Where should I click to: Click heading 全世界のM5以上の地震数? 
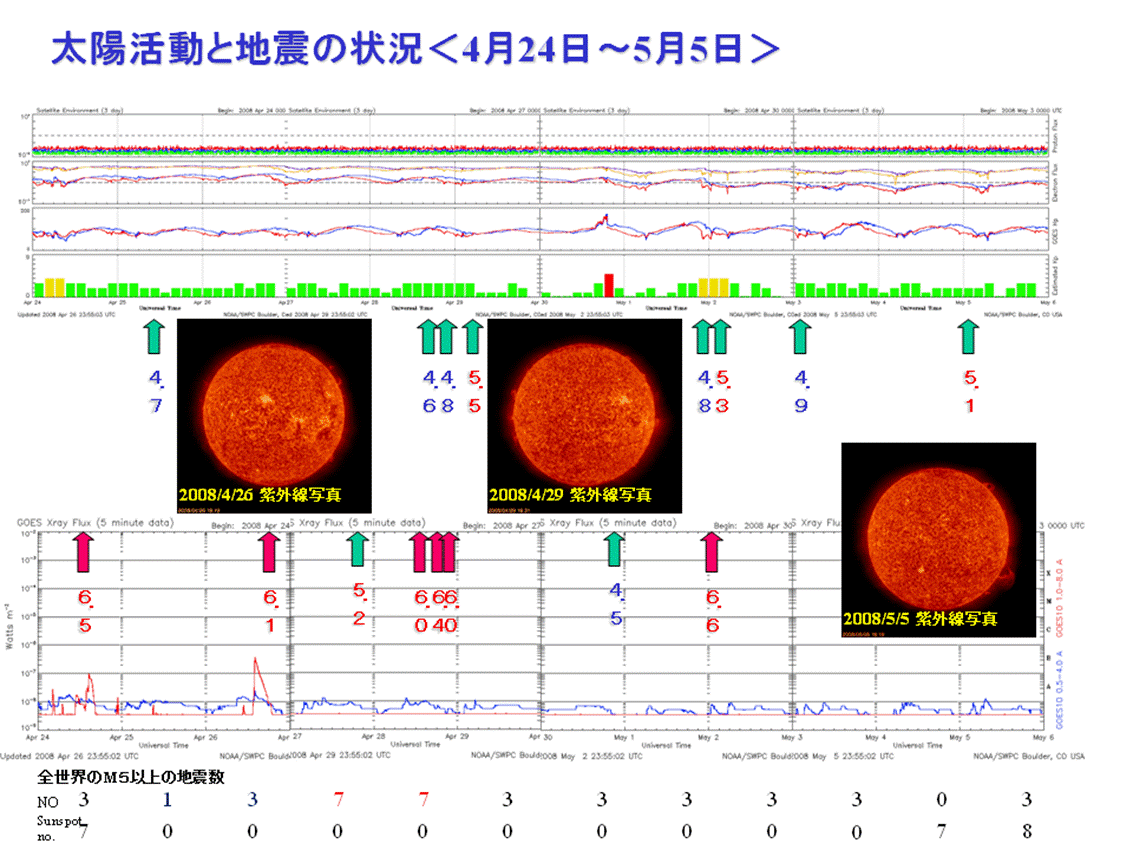click(x=131, y=777)
